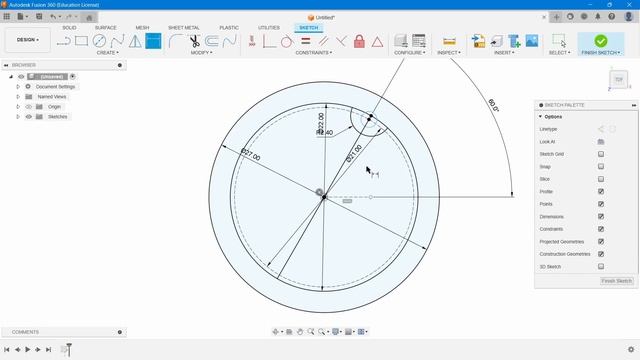Click the Save icon

click(x=39, y=17)
